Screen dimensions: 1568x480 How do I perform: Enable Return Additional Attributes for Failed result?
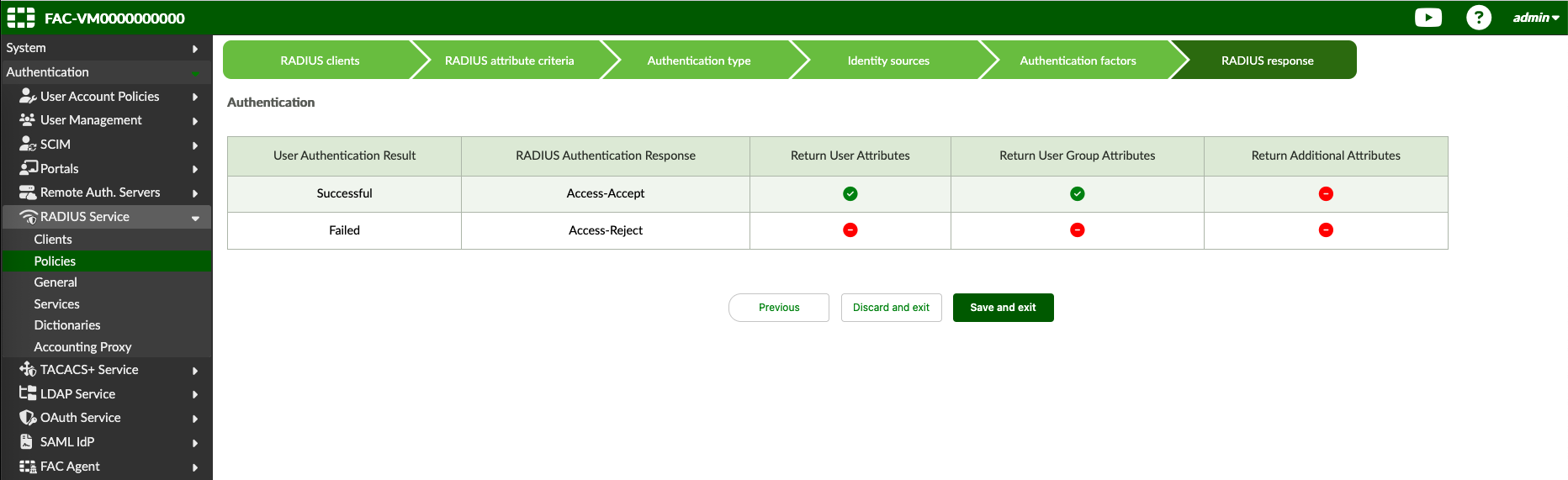tap(1326, 230)
